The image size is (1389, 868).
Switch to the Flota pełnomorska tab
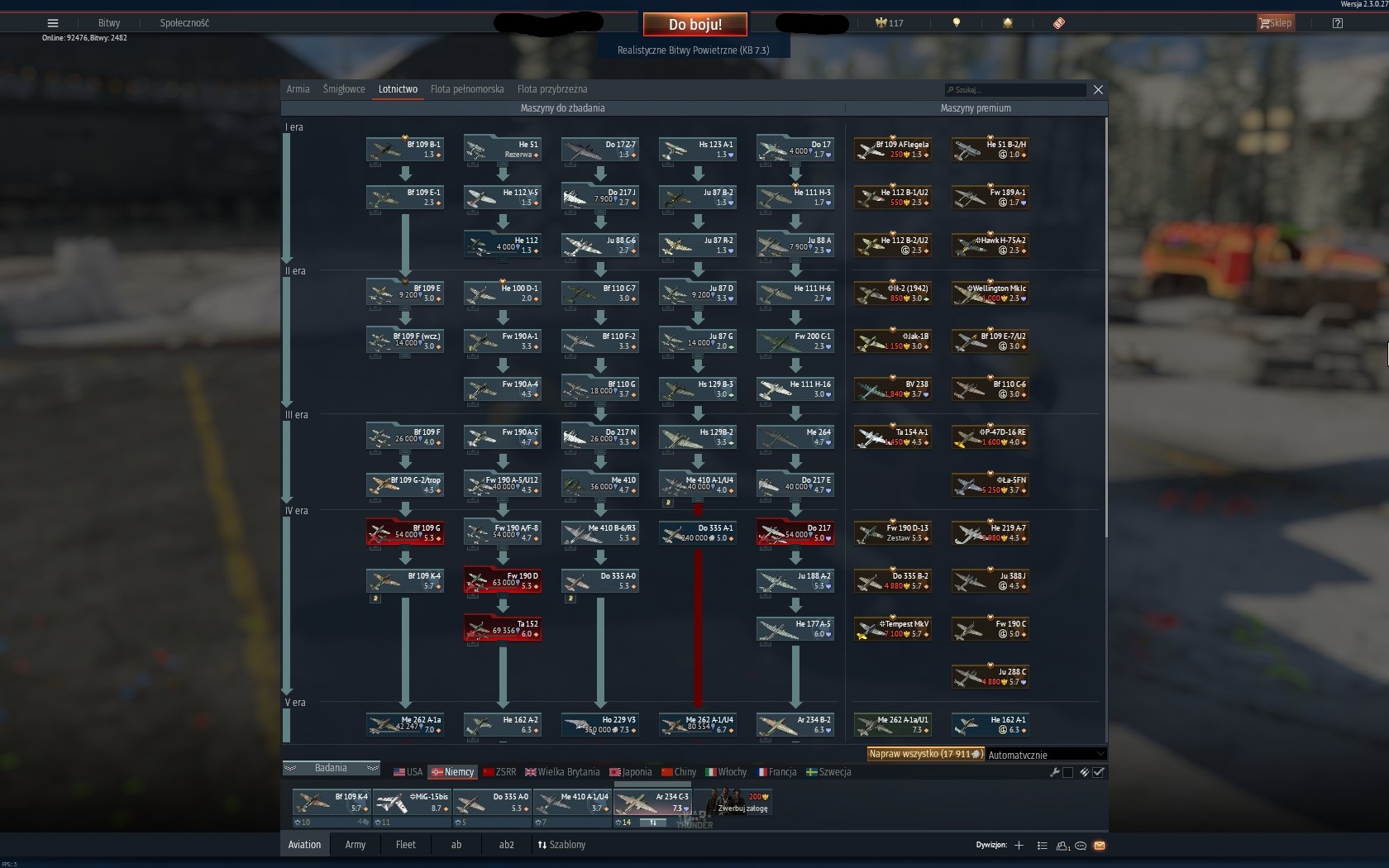(x=467, y=89)
